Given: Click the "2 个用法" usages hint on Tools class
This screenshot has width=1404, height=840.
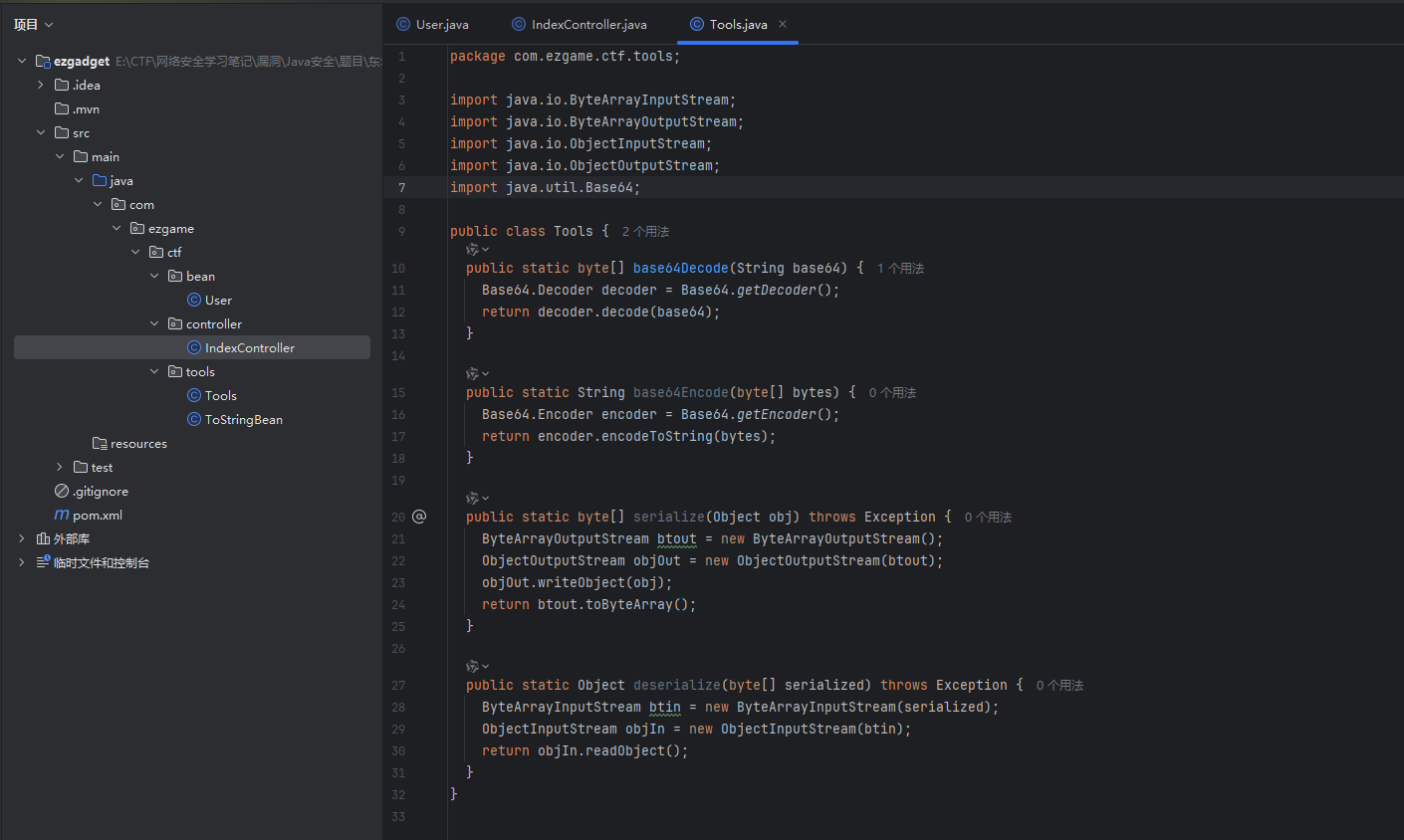Looking at the screenshot, I should click(x=645, y=232).
